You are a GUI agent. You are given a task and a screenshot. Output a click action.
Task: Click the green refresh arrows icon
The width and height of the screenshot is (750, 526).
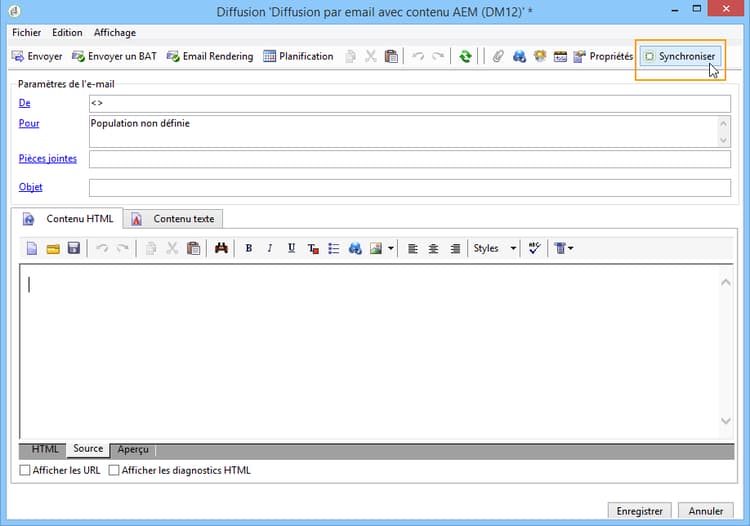point(465,56)
